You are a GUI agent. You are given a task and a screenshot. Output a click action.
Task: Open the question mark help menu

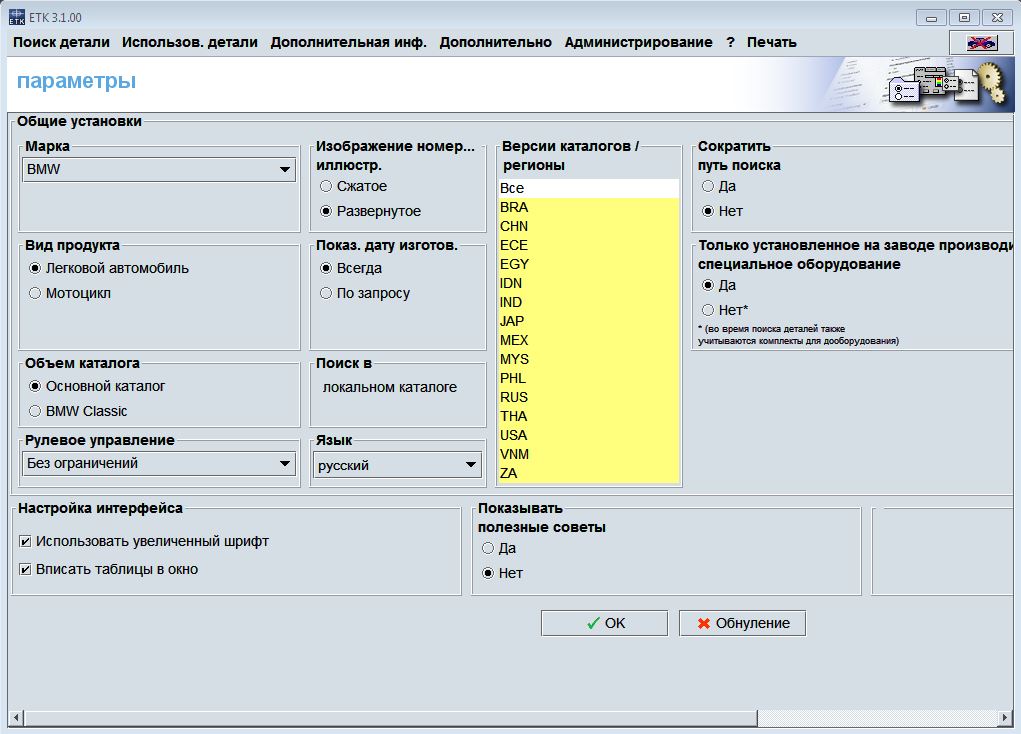pos(731,42)
